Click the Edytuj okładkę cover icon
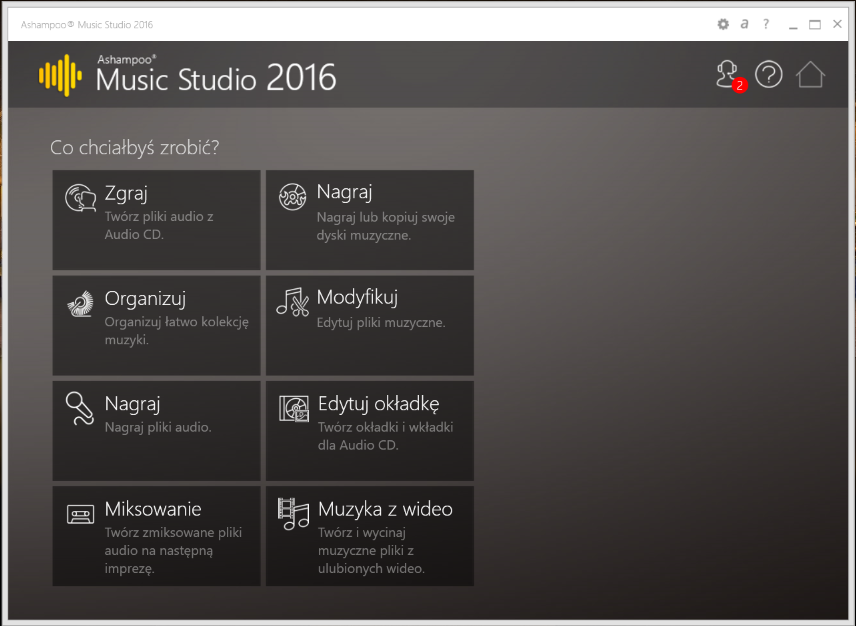This screenshot has width=856, height=626. click(294, 409)
